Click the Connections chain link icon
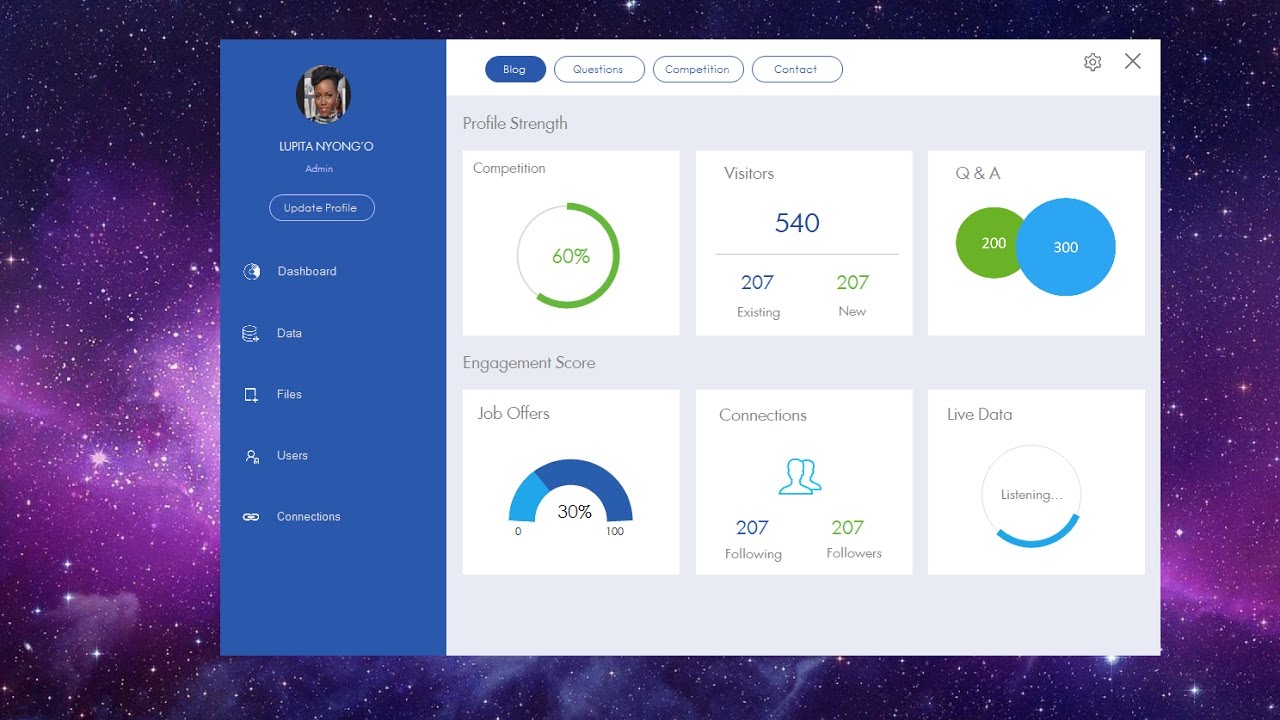Viewport: 1280px width, 720px height. [x=251, y=517]
